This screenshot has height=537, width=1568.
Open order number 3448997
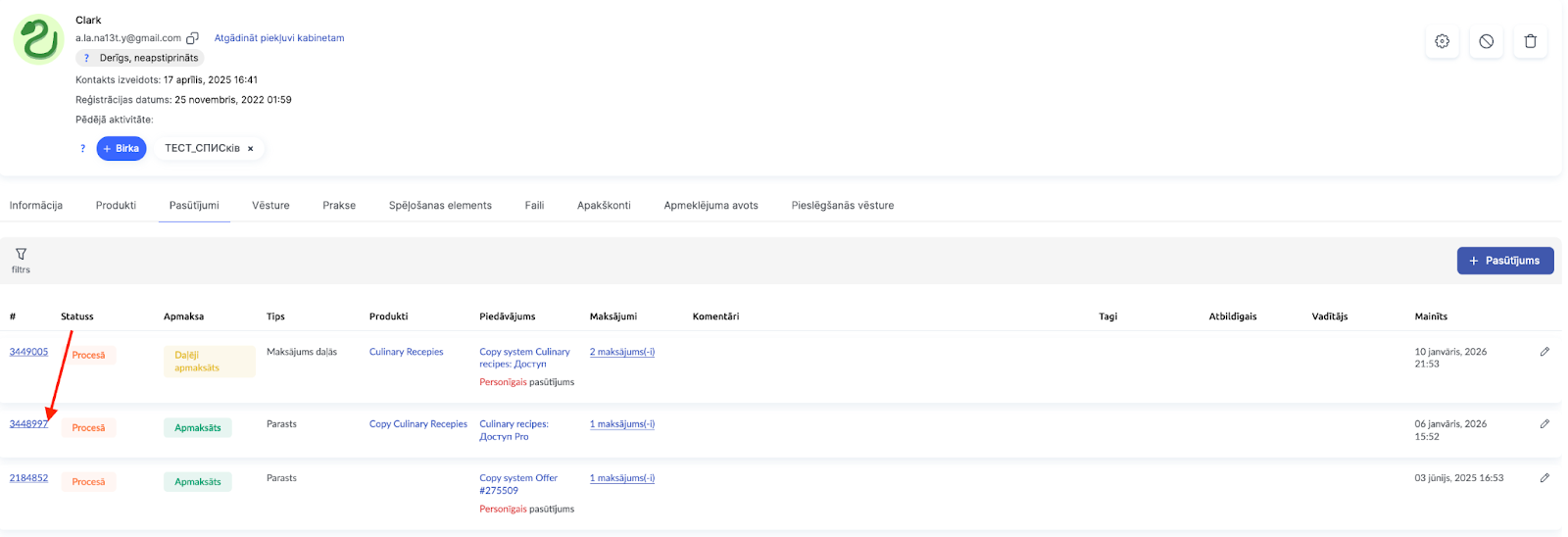(27, 424)
